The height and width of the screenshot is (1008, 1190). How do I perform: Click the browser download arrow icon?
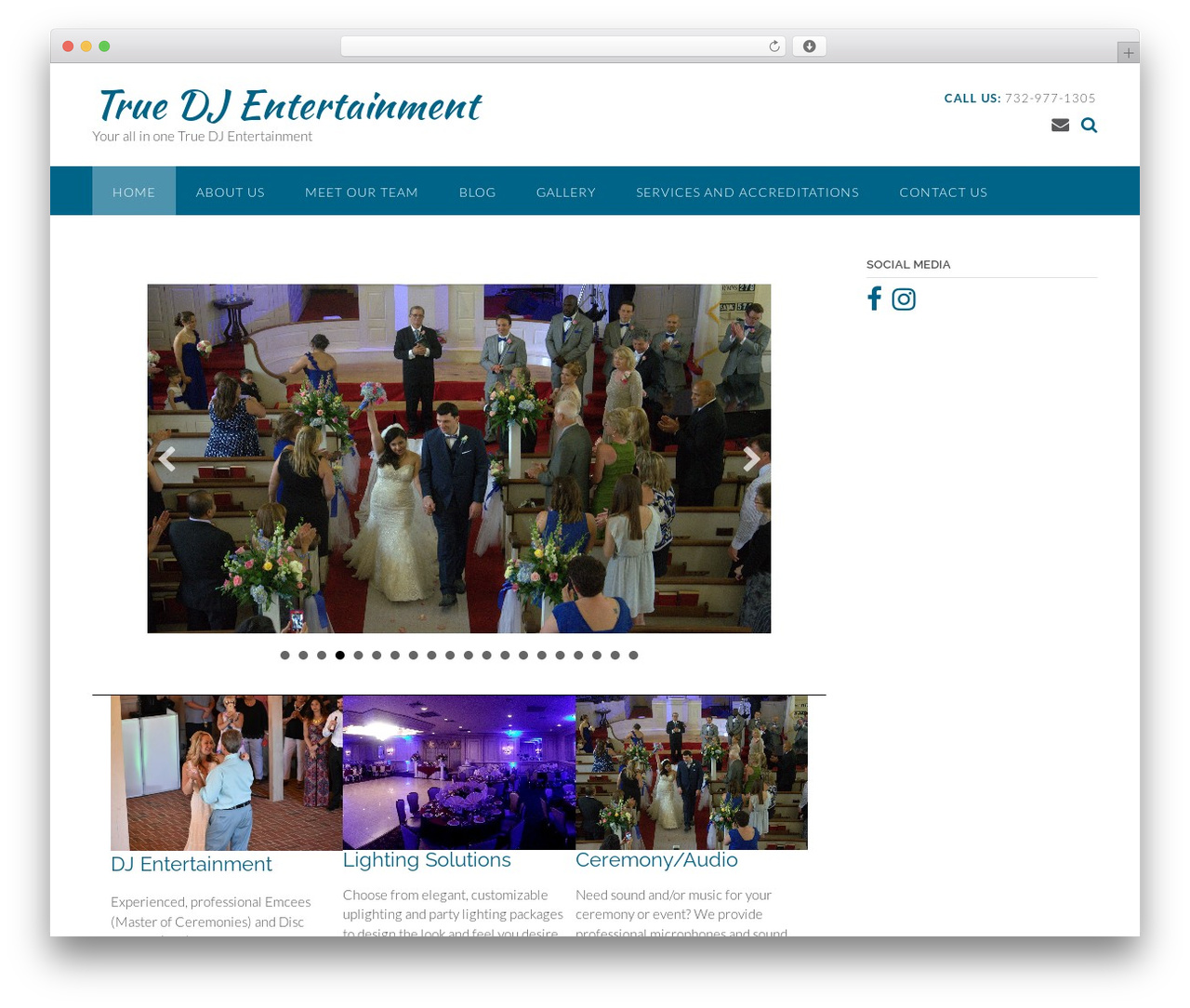(x=810, y=46)
